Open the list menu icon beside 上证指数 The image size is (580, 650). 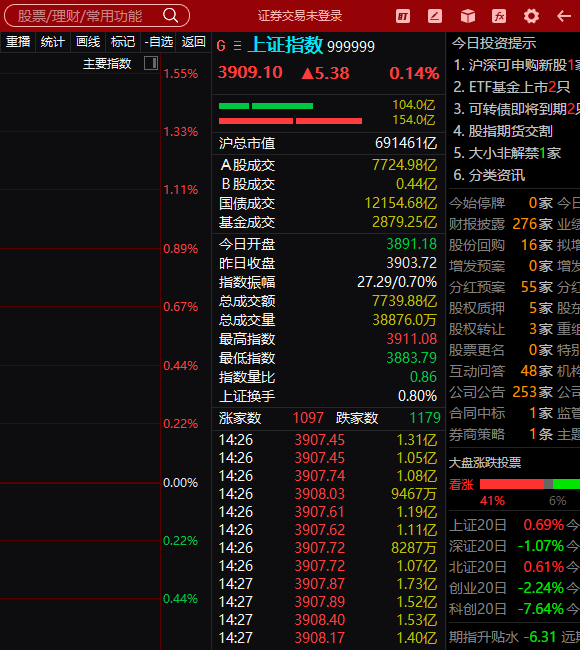click(237, 46)
